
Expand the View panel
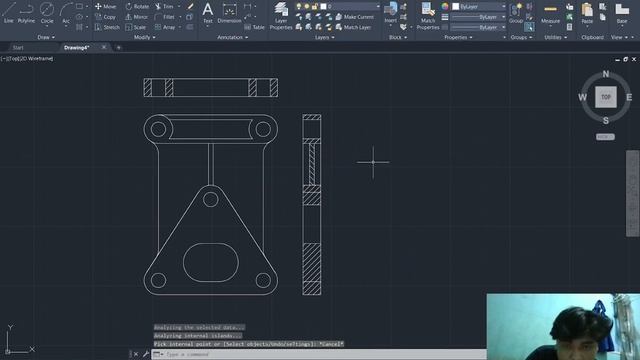[x=619, y=37]
